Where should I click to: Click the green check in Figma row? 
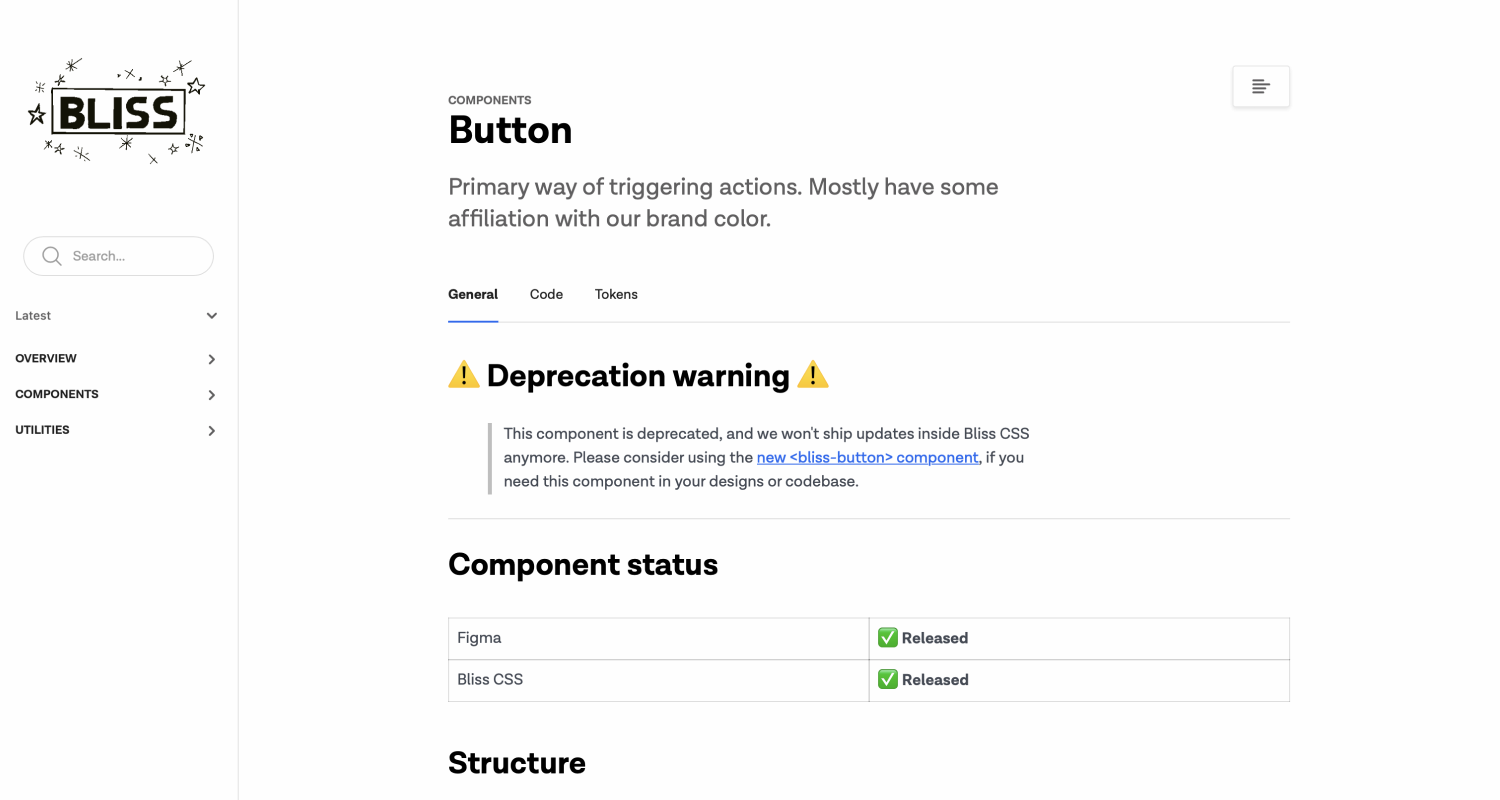coord(887,638)
